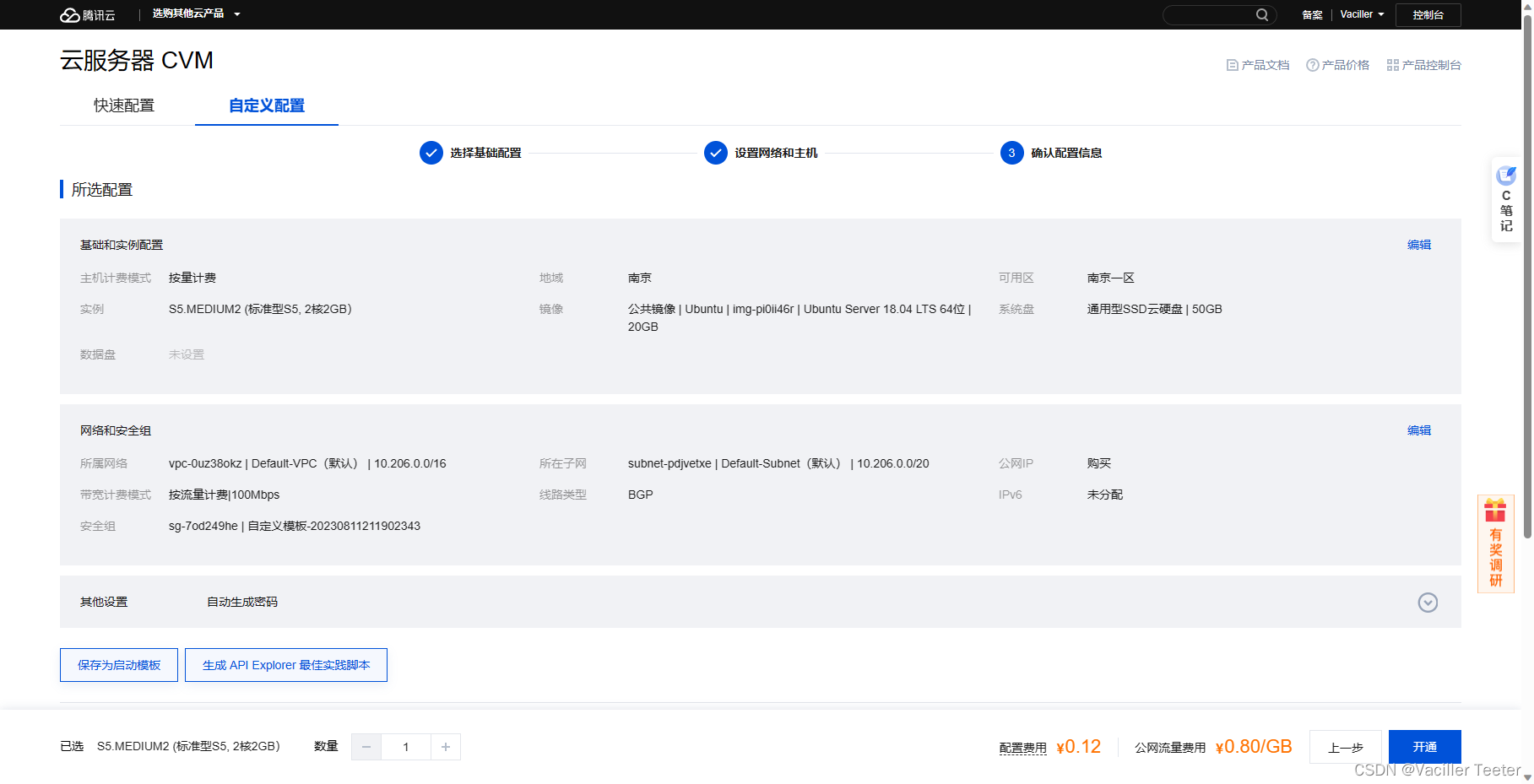Click security group sg-7od249he text

pos(203,526)
